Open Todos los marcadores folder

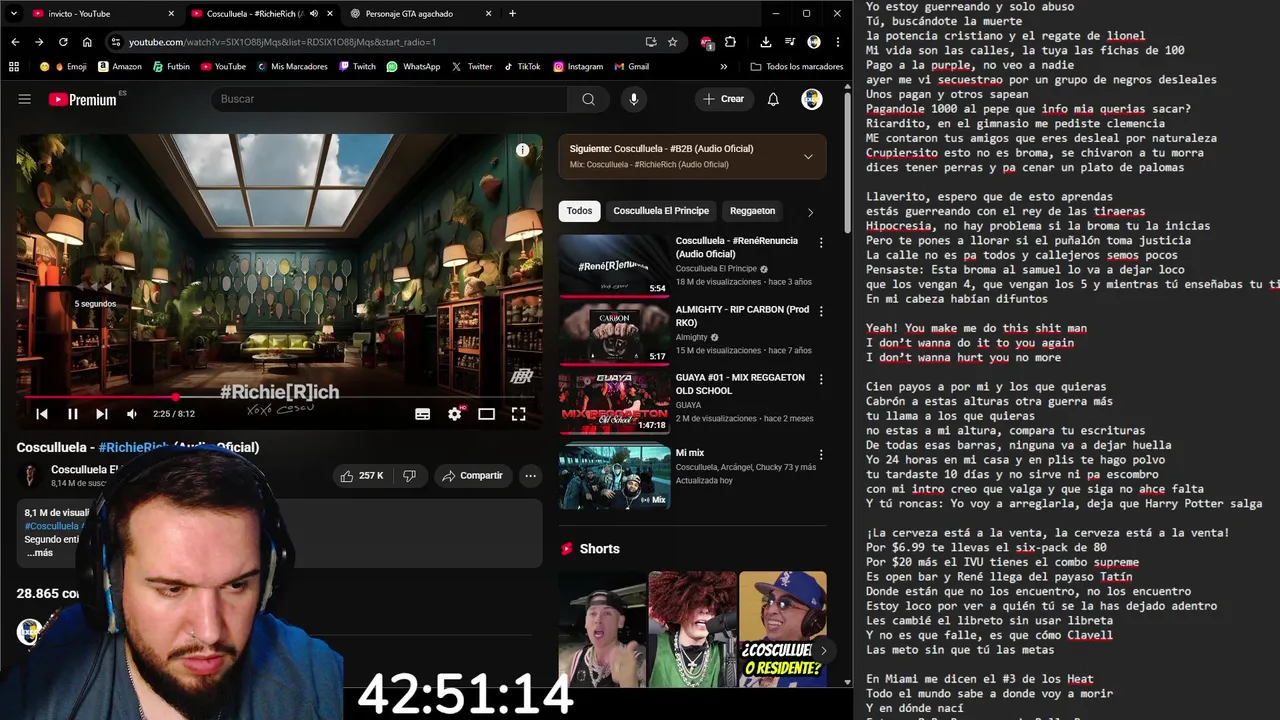[797, 67]
